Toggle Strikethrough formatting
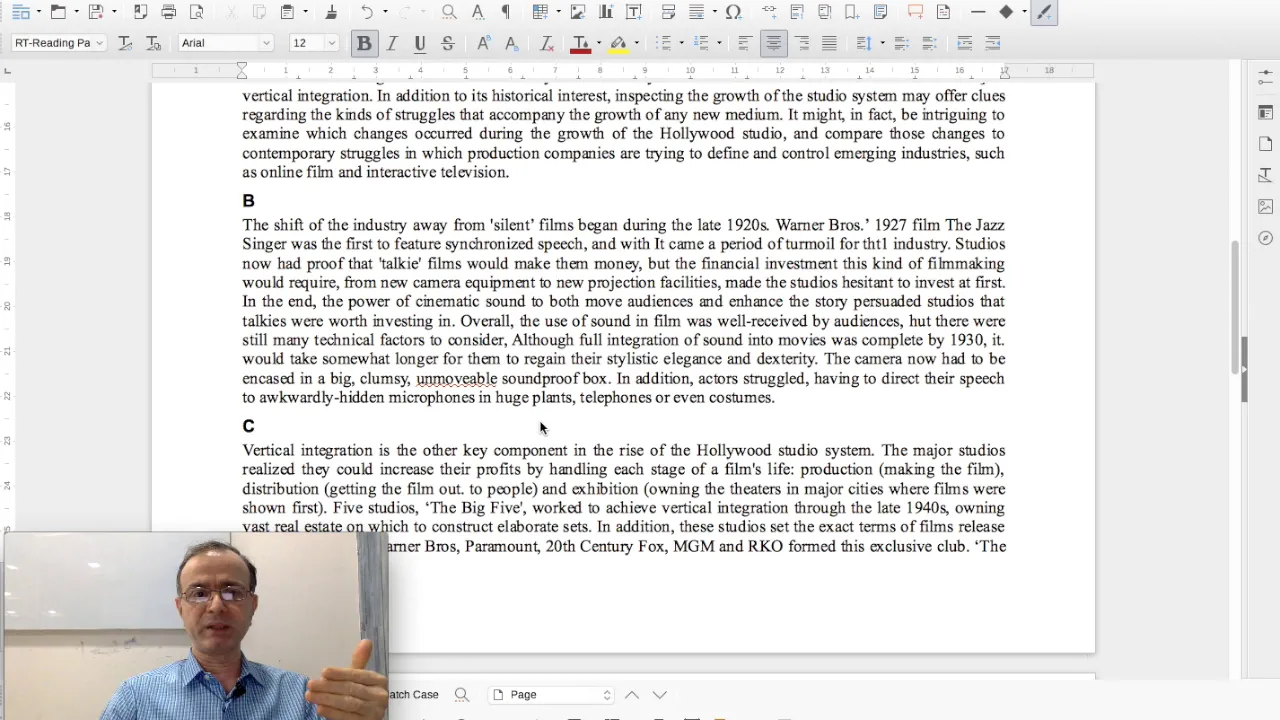Screen dimensions: 1280x720 [448, 43]
